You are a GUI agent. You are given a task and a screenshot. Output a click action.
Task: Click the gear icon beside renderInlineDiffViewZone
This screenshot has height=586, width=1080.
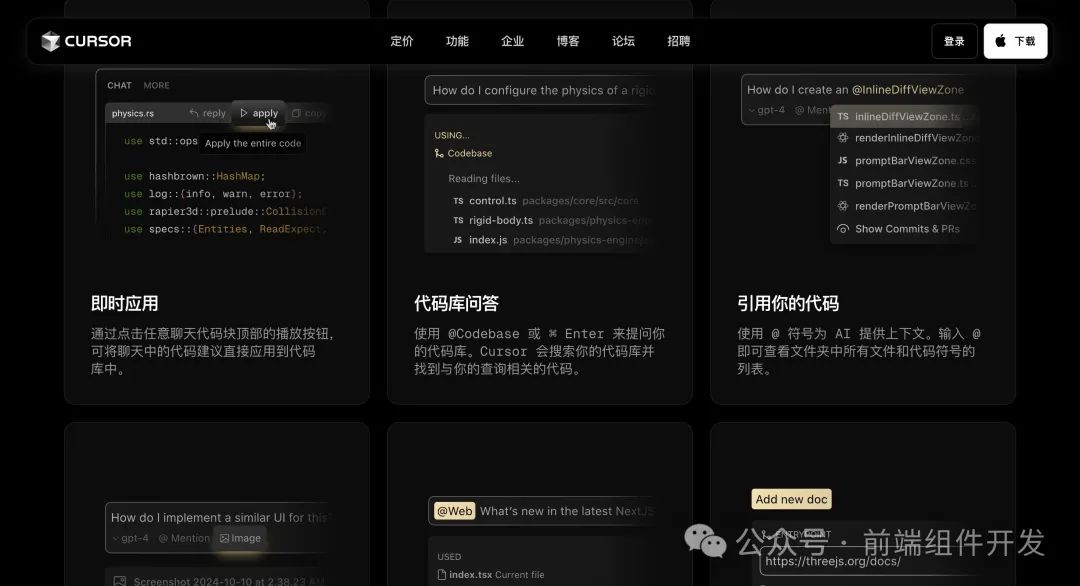coord(841,137)
